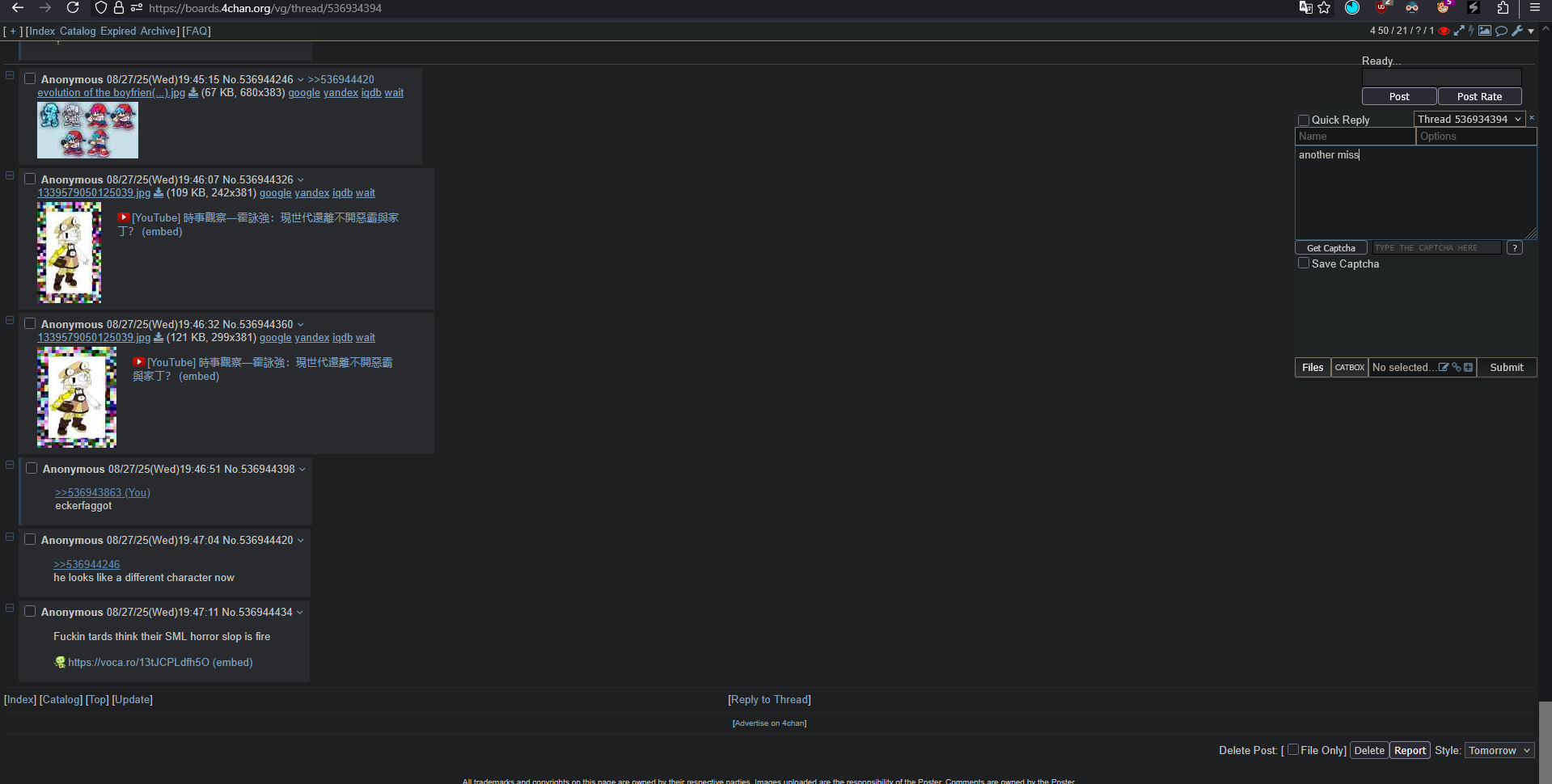Viewport: 1552px width, 784px height.
Task: Click the CATBOX upload button
Action: (x=1350, y=368)
